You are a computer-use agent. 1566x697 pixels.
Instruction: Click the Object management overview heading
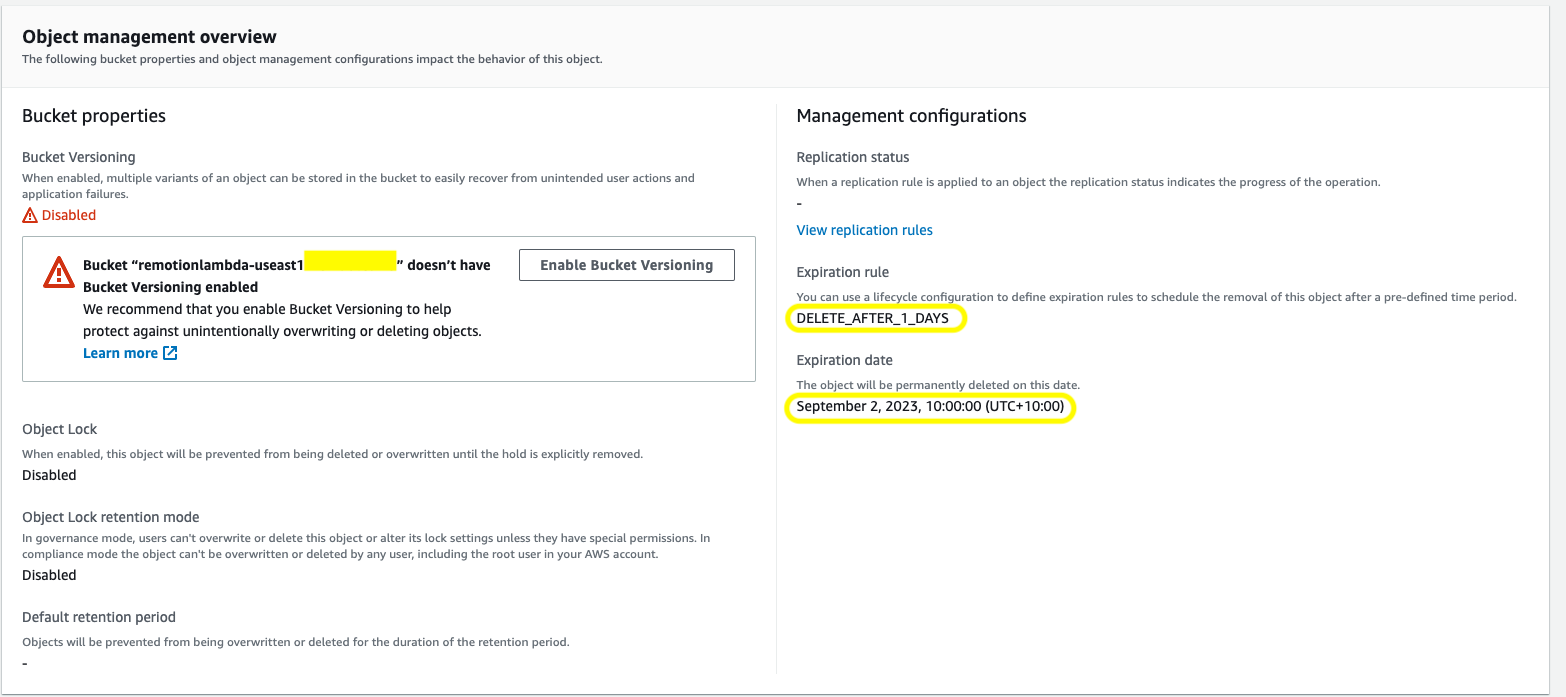tap(149, 37)
